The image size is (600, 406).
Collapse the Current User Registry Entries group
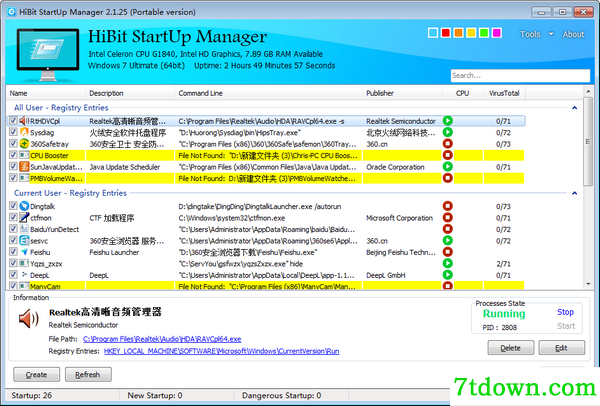point(574,193)
